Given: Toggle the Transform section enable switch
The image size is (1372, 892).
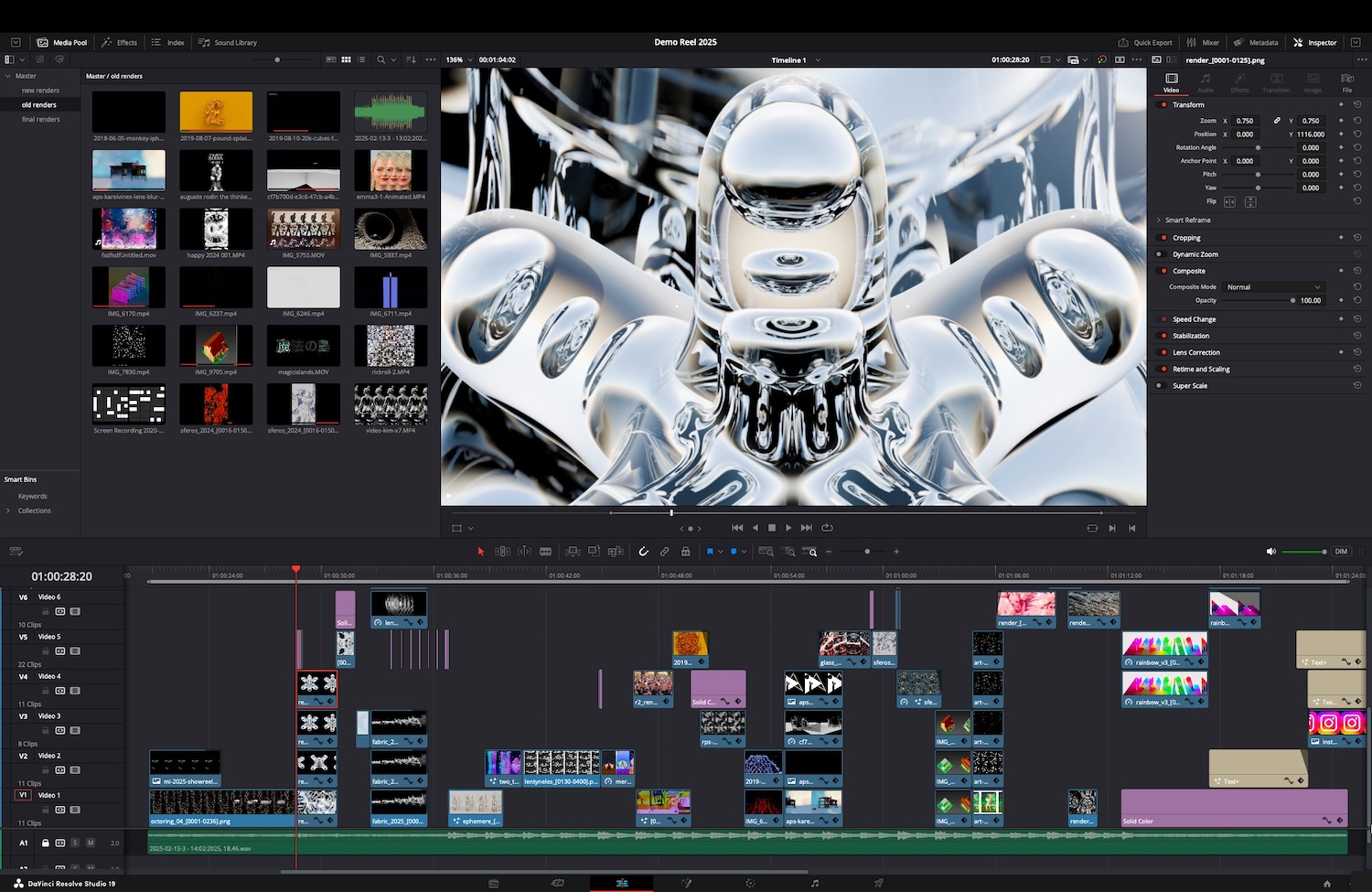Looking at the screenshot, I should point(1163,104).
